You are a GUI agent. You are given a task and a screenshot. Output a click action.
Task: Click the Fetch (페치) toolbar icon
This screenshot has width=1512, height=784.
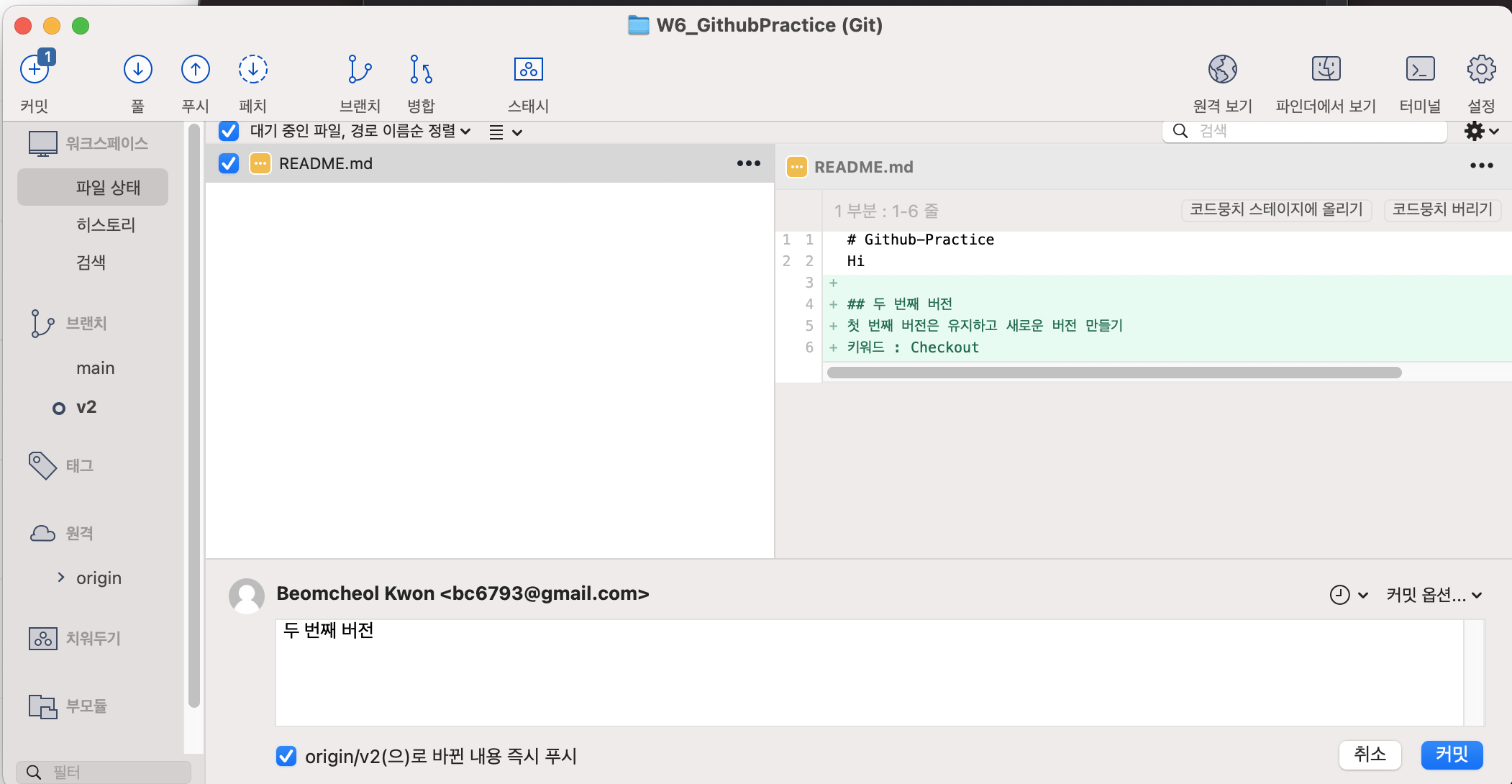[x=252, y=70]
